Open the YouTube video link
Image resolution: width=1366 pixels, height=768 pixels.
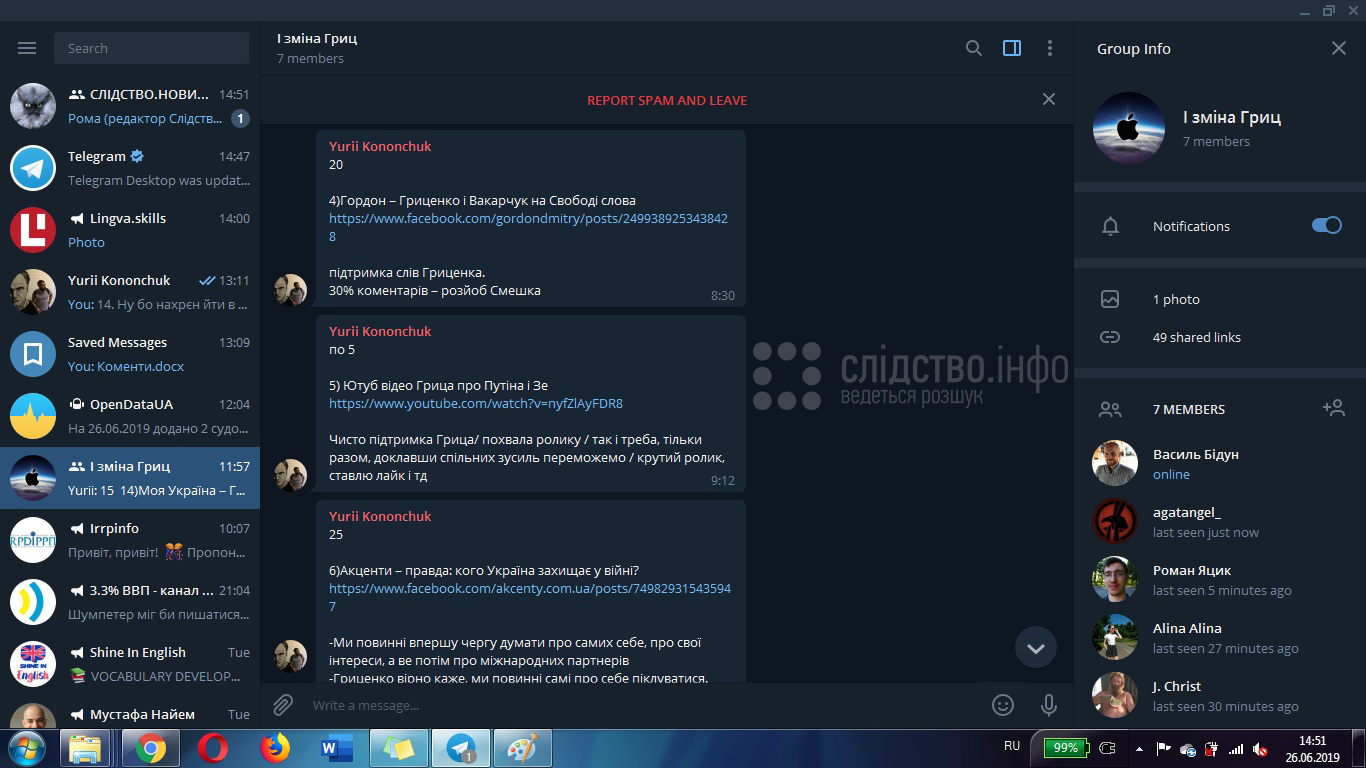pos(476,404)
